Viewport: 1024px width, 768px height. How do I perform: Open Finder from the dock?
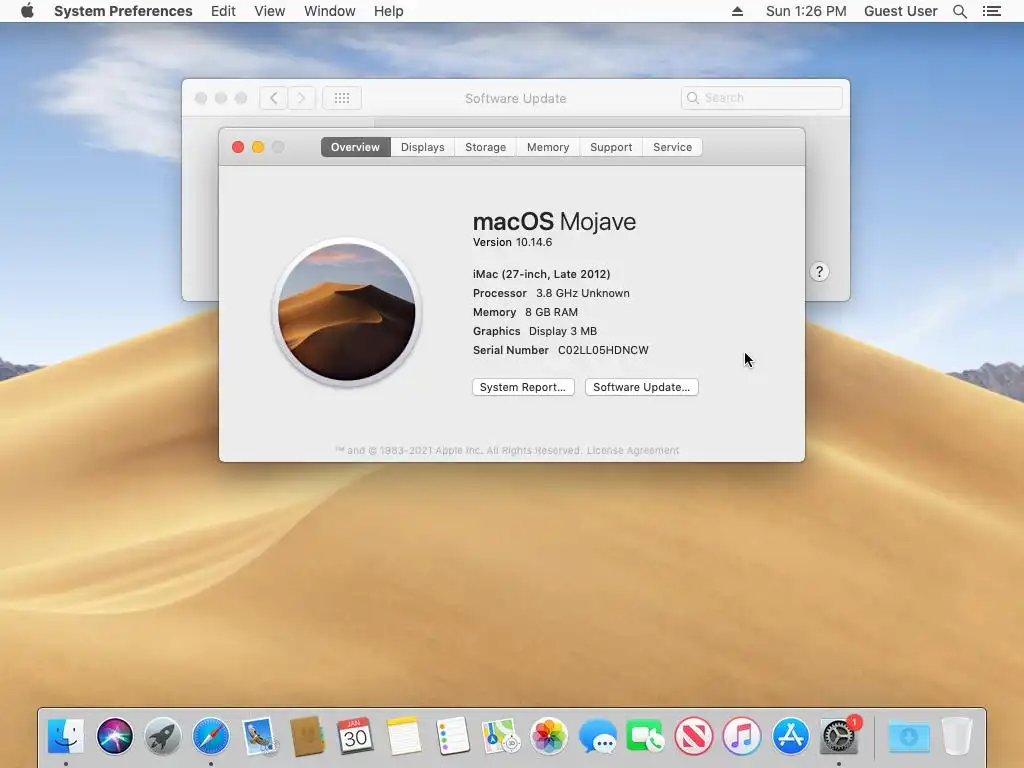tap(66, 736)
